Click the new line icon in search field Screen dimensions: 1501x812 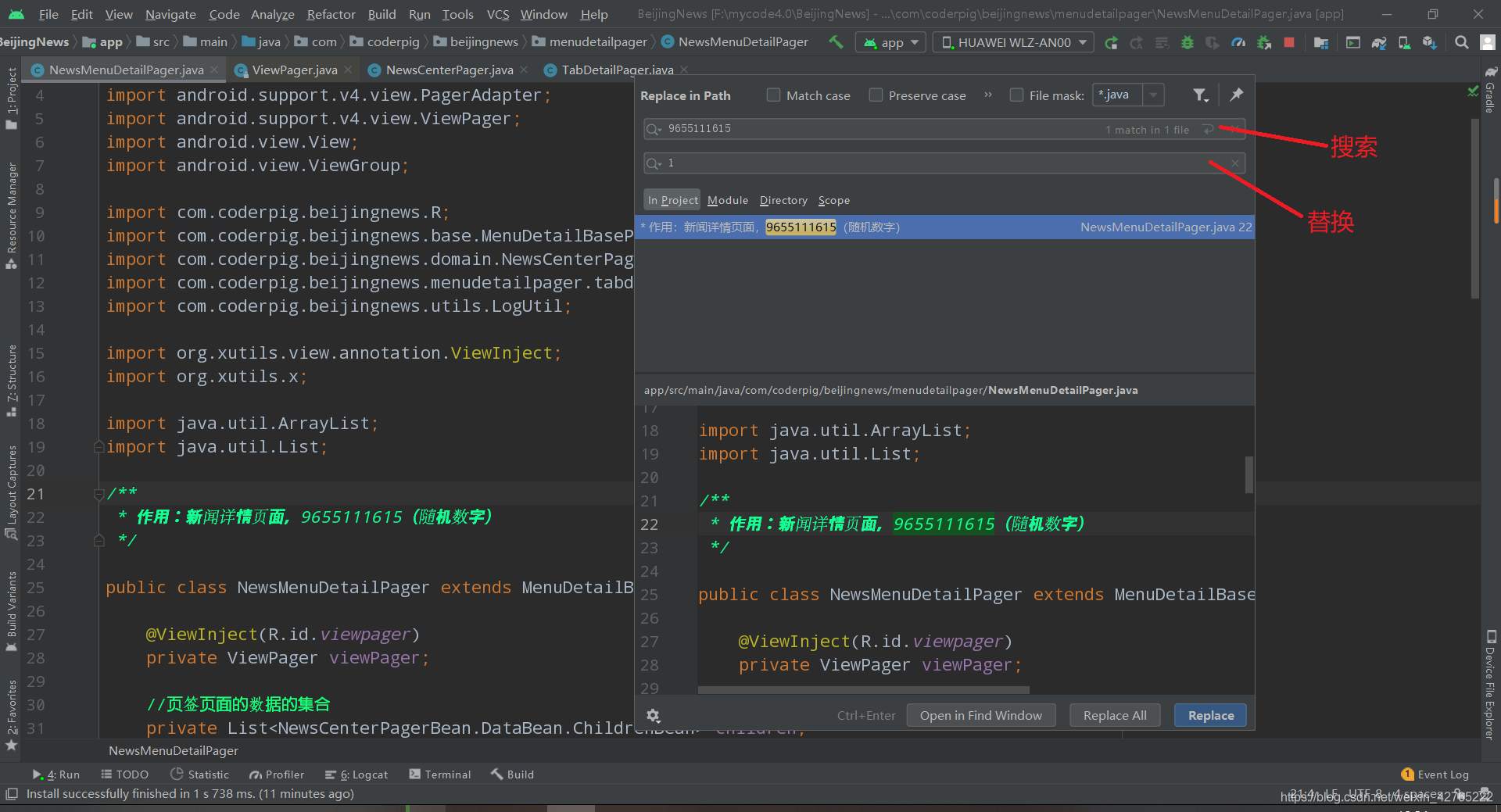coord(1209,129)
